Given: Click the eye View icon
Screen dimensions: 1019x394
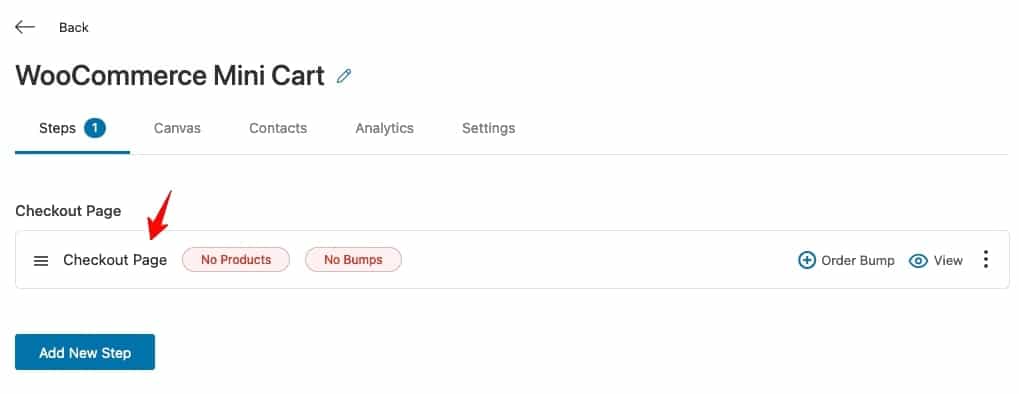Looking at the screenshot, I should [x=918, y=261].
